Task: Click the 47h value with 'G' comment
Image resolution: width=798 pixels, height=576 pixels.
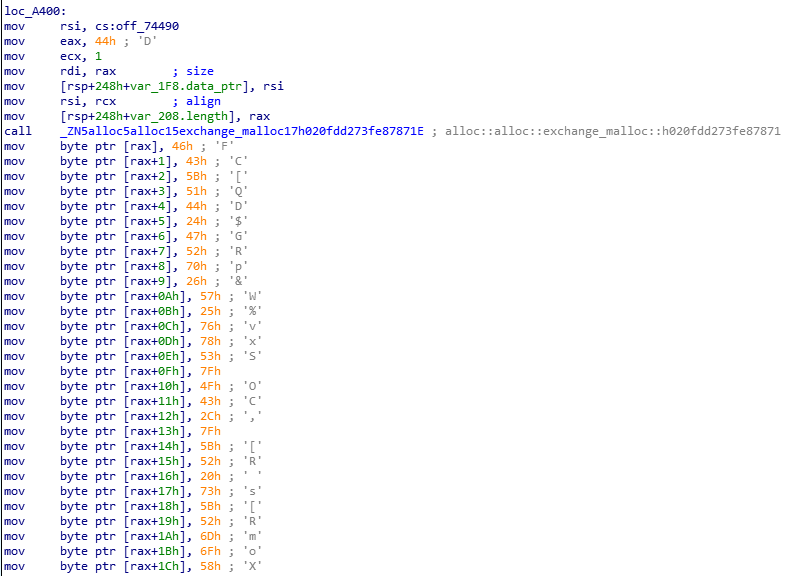Action: click(x=196, y=236)
